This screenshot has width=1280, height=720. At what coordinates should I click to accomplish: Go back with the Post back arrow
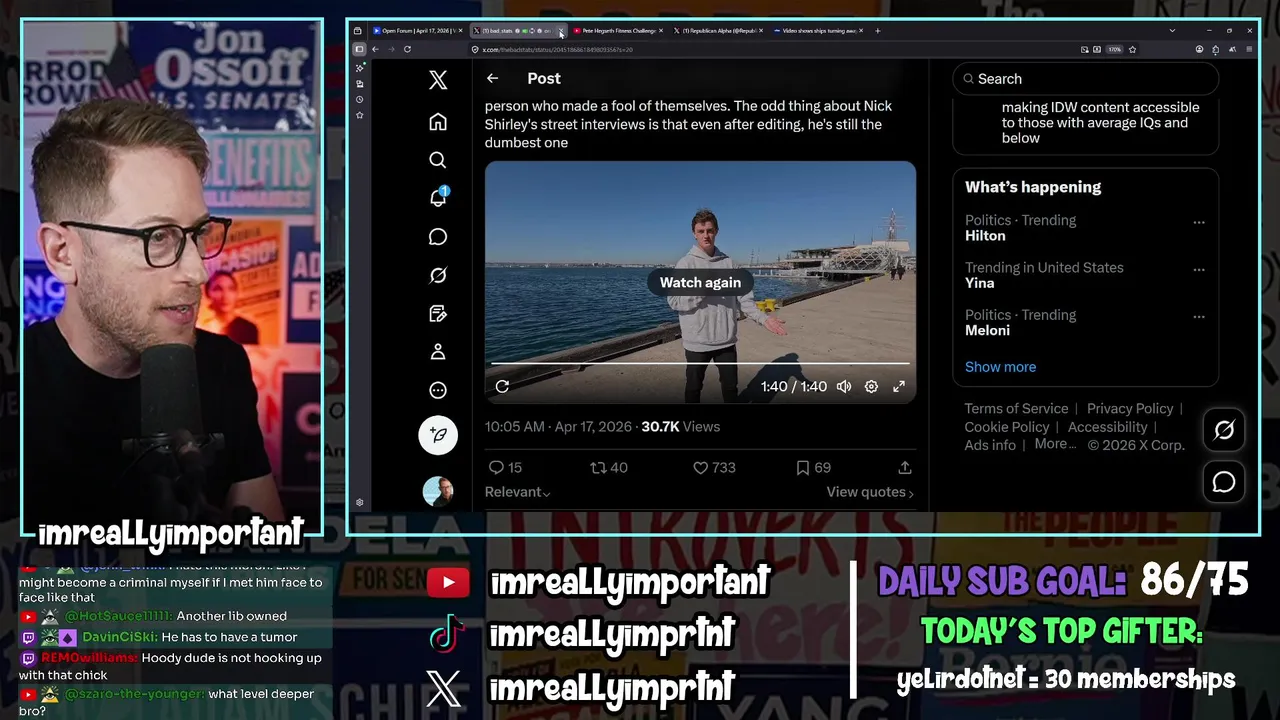click(492, 78)
